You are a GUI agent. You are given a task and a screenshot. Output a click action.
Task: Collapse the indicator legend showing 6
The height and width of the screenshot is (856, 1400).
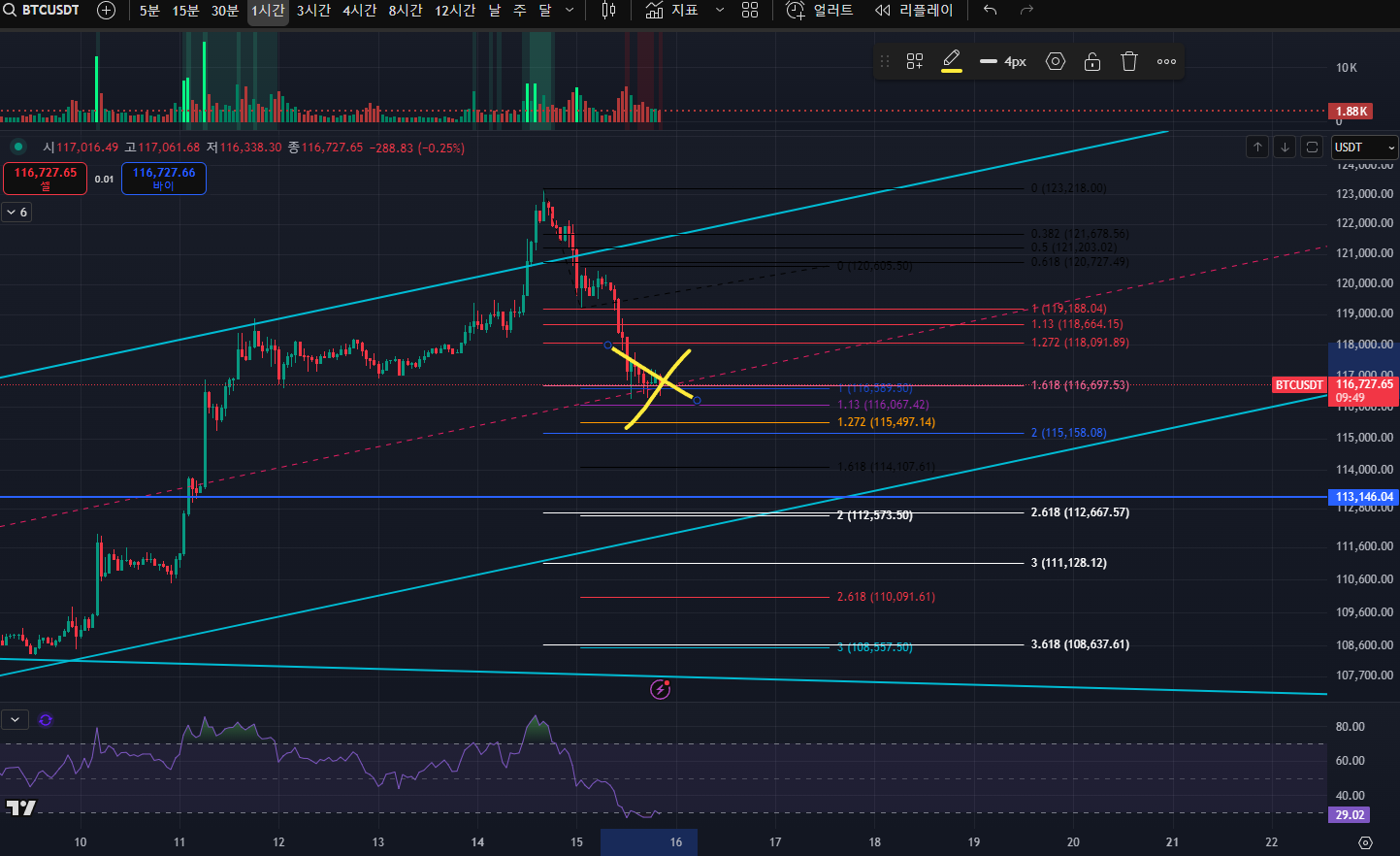(17, 212)
